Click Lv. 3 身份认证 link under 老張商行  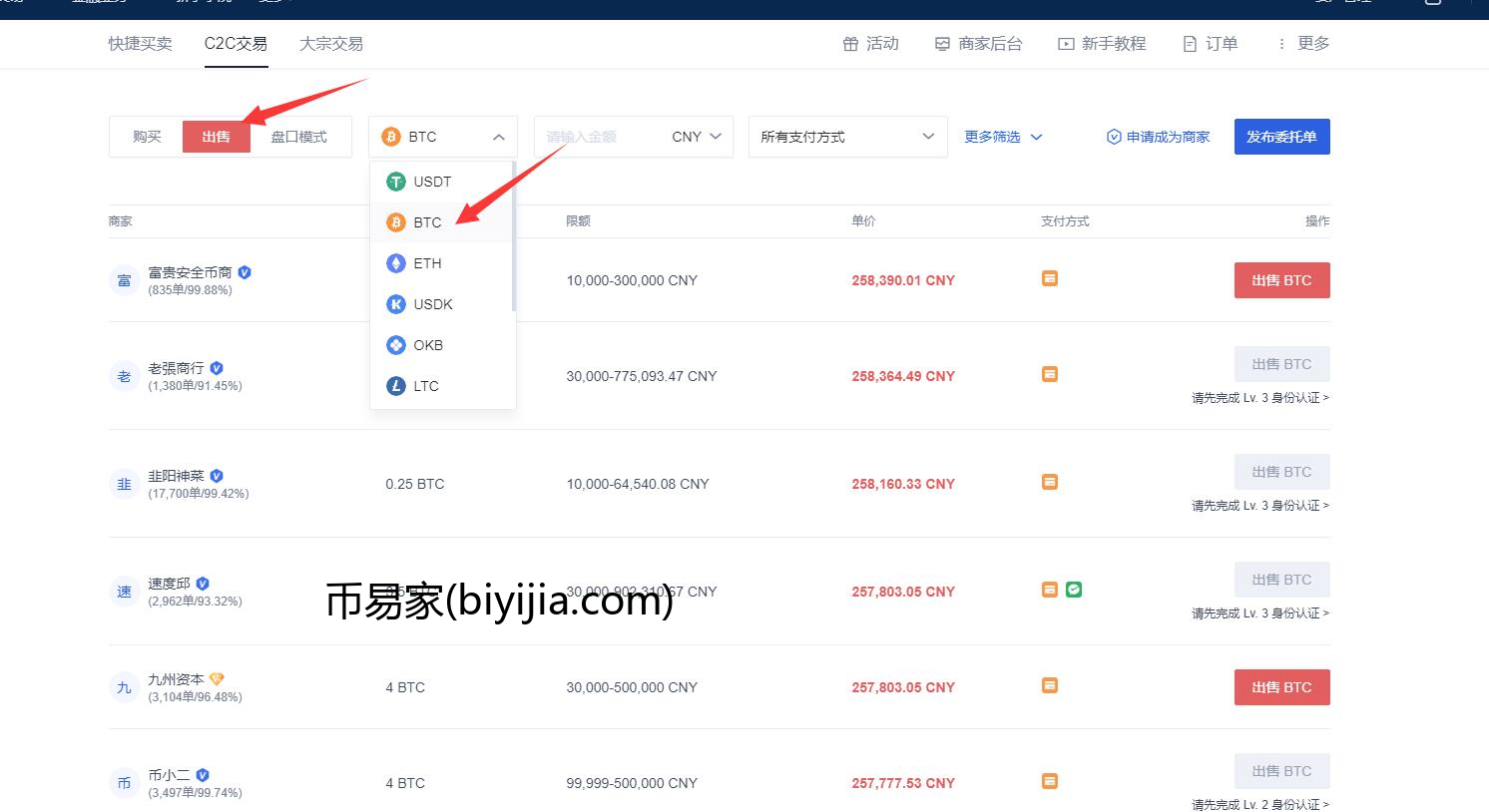pyautogui.click(x=1260, y=398)
